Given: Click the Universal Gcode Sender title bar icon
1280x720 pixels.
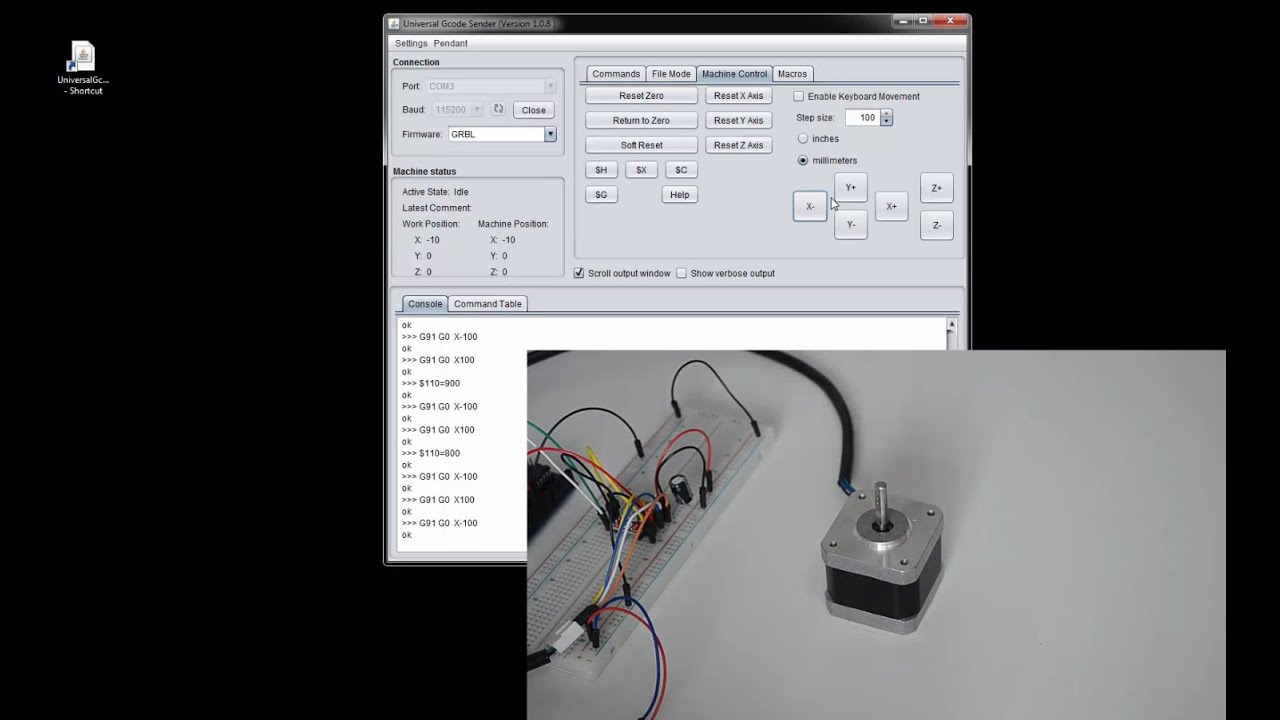Looking at the screenshot, I should 394,23.
